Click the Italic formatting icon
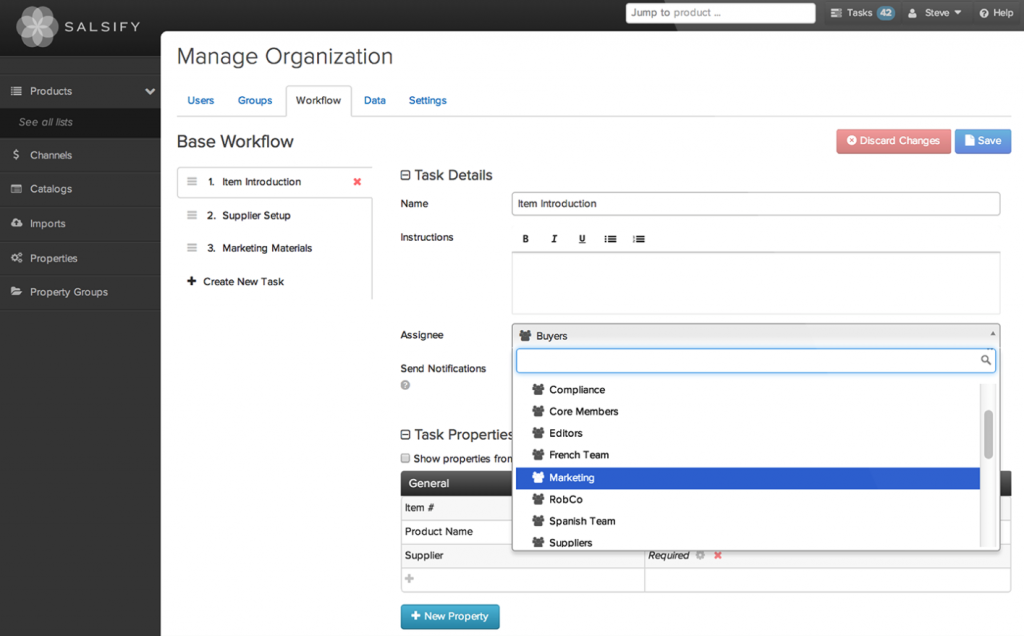 click(x=554, y=239)
